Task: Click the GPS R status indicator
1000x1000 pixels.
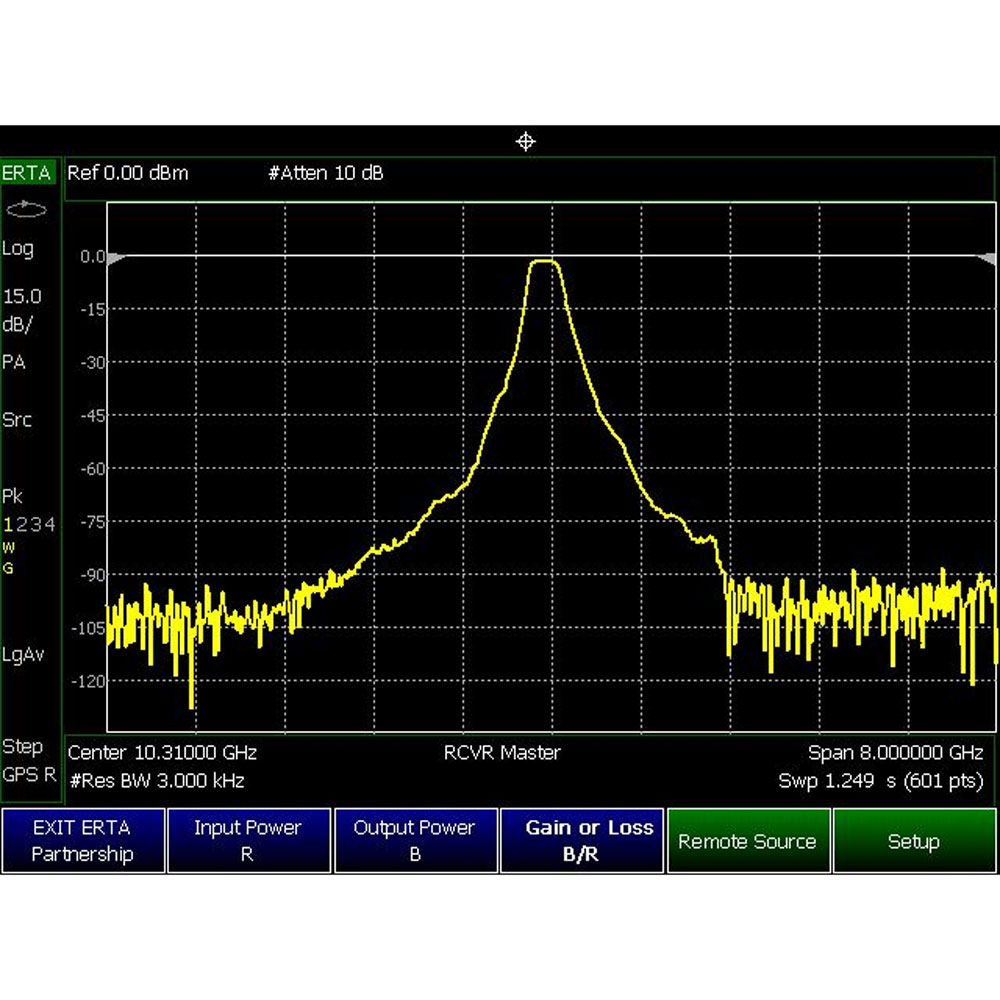Action: [x=29, y=775]
